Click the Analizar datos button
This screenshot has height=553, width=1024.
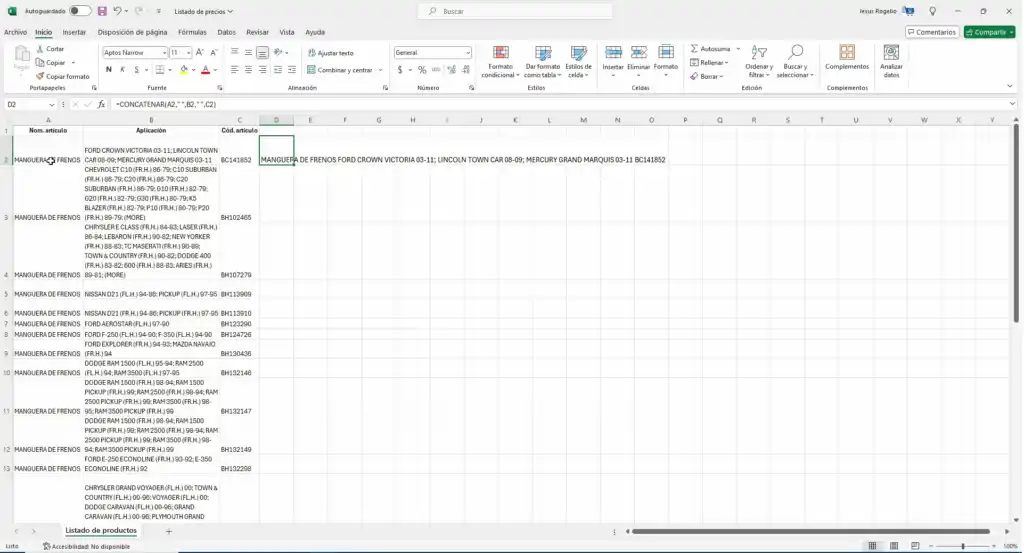tap(891, 61)
